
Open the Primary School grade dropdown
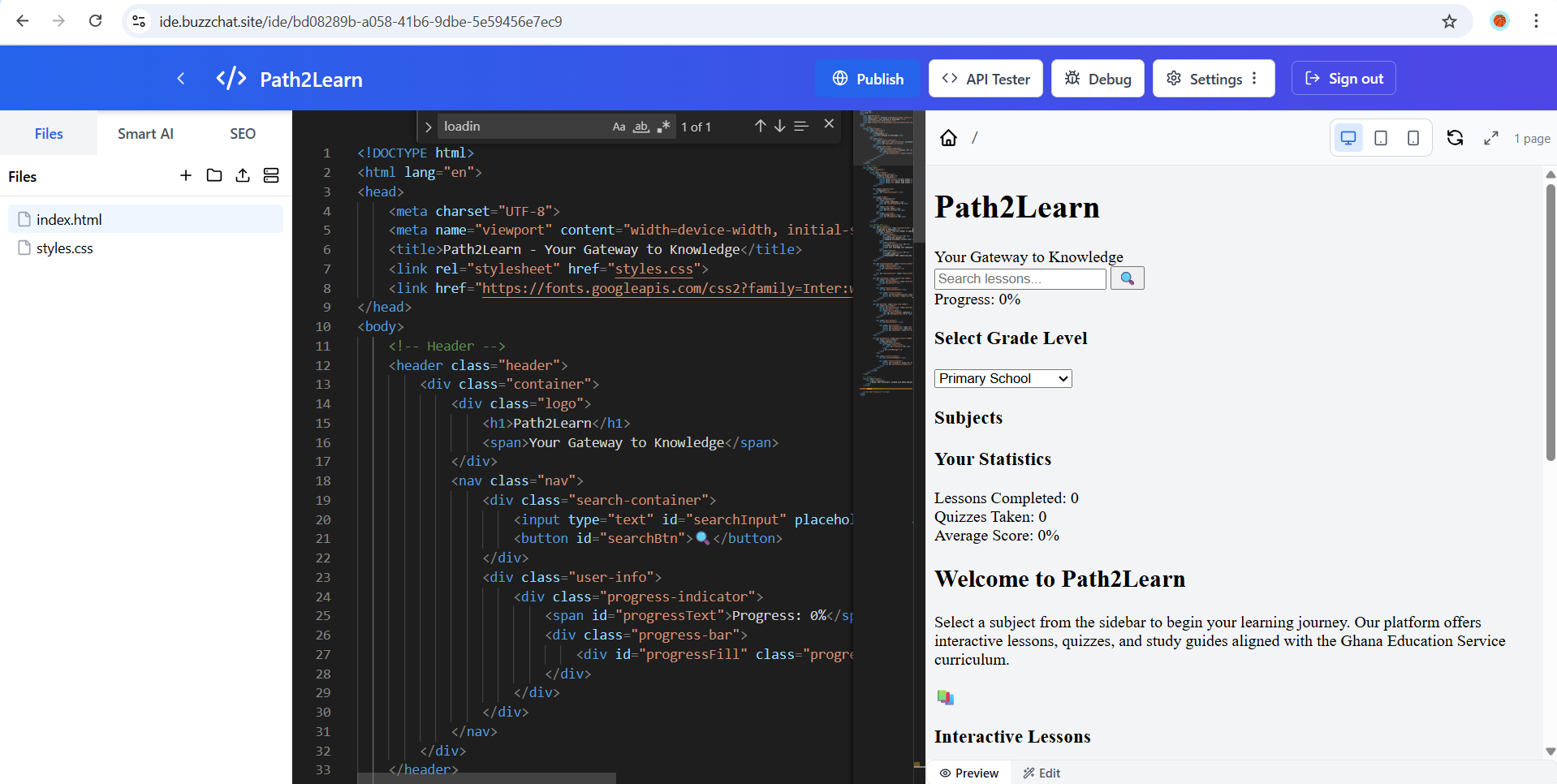coord(1003,378)
